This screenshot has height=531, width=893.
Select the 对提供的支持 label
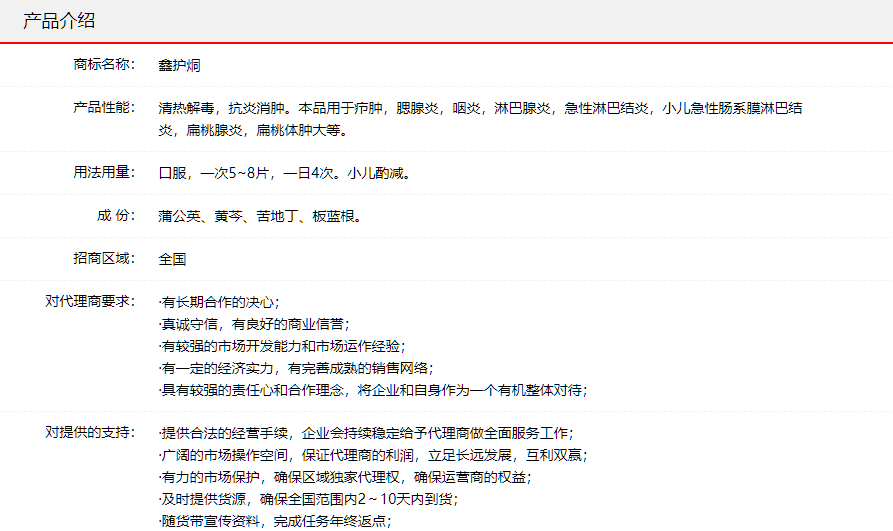pos(91,431)
